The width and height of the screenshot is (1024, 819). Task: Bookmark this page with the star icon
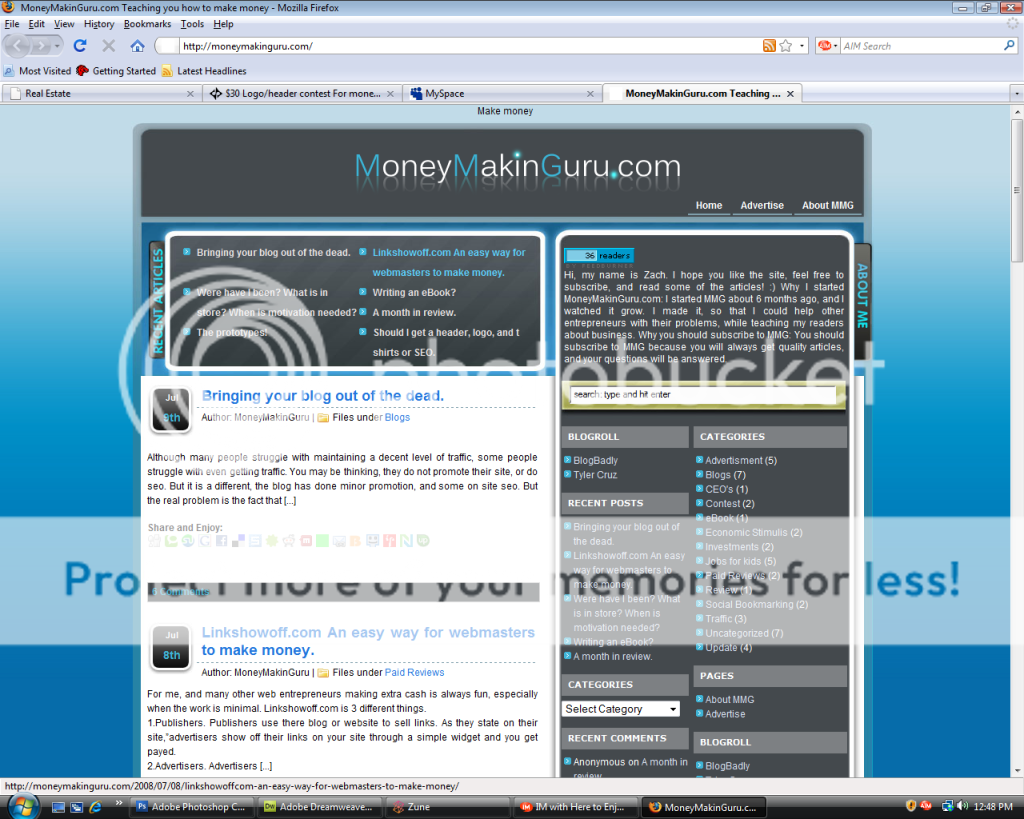(x=786, y=46)
